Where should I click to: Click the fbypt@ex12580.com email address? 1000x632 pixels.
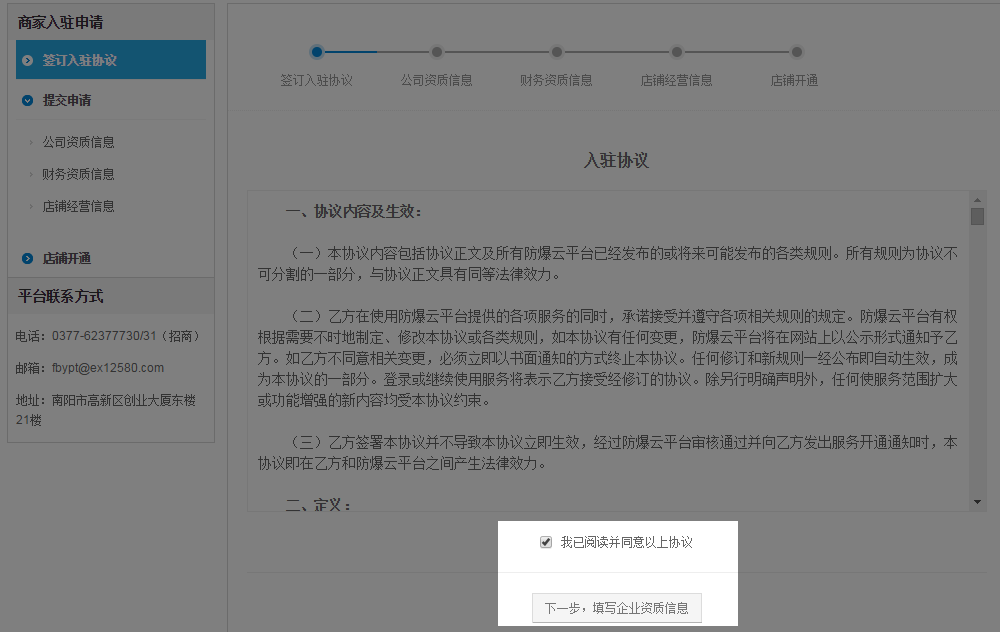pyautogui.click(x=108, y=368)
